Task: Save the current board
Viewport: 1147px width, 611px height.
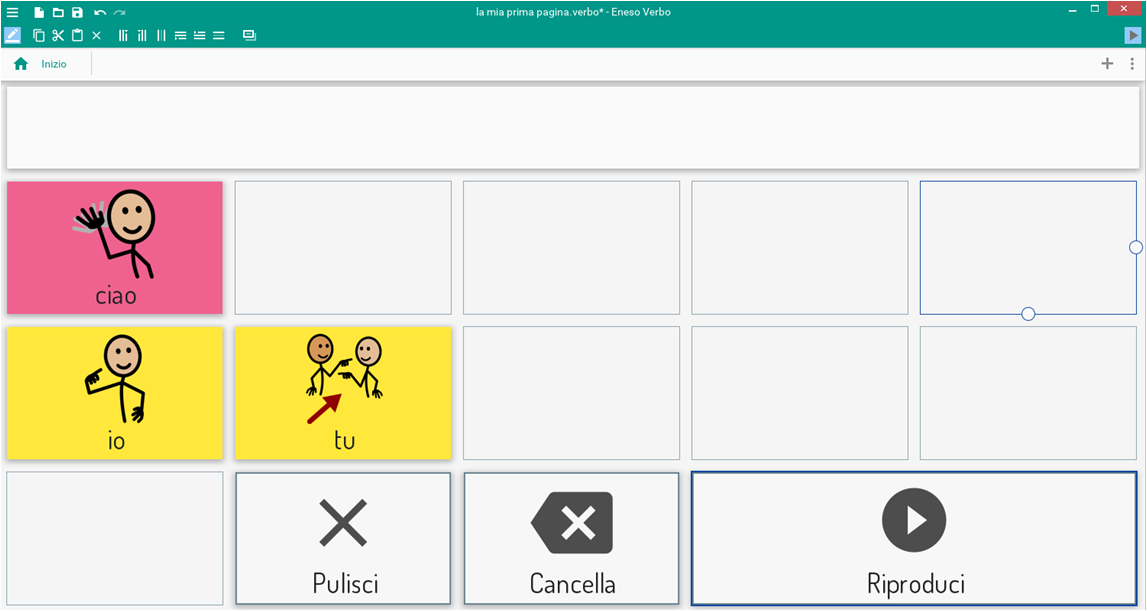Action: [77, 13]
